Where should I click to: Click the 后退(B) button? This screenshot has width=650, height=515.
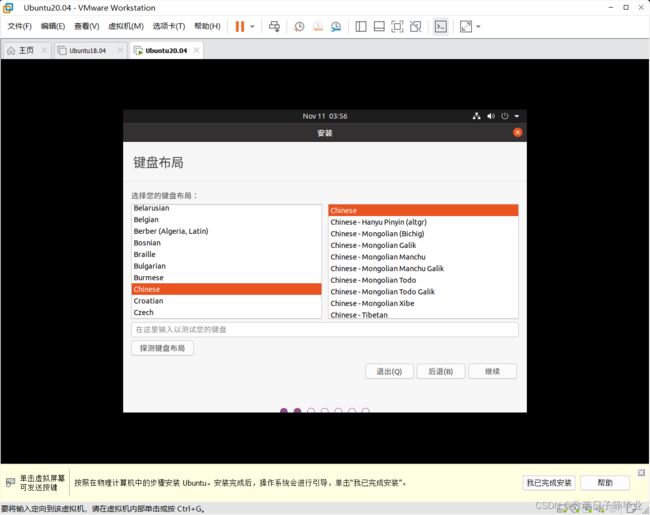coord(441,371)
